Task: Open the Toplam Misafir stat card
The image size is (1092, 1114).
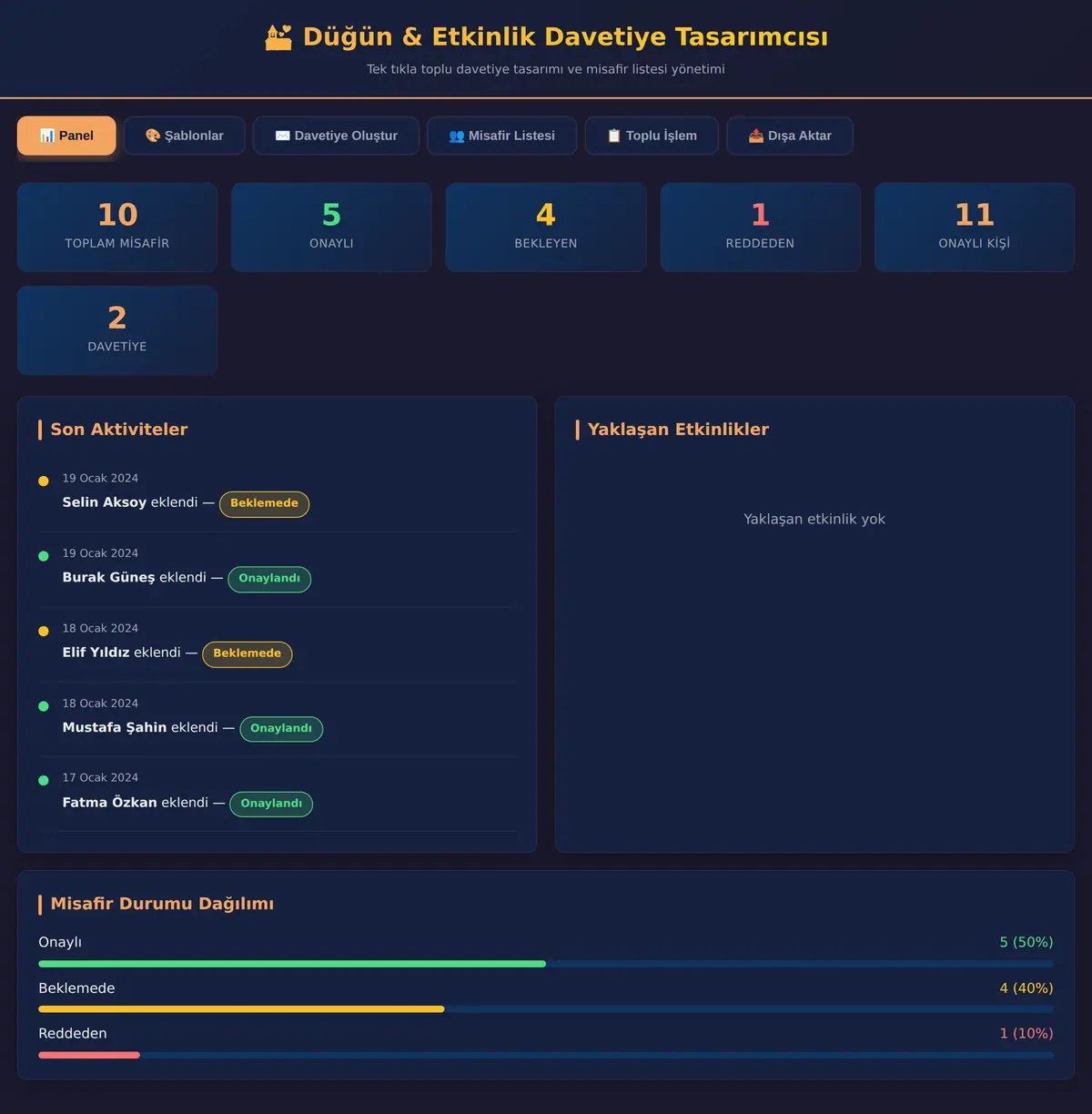Action: [x=117, y=228]
